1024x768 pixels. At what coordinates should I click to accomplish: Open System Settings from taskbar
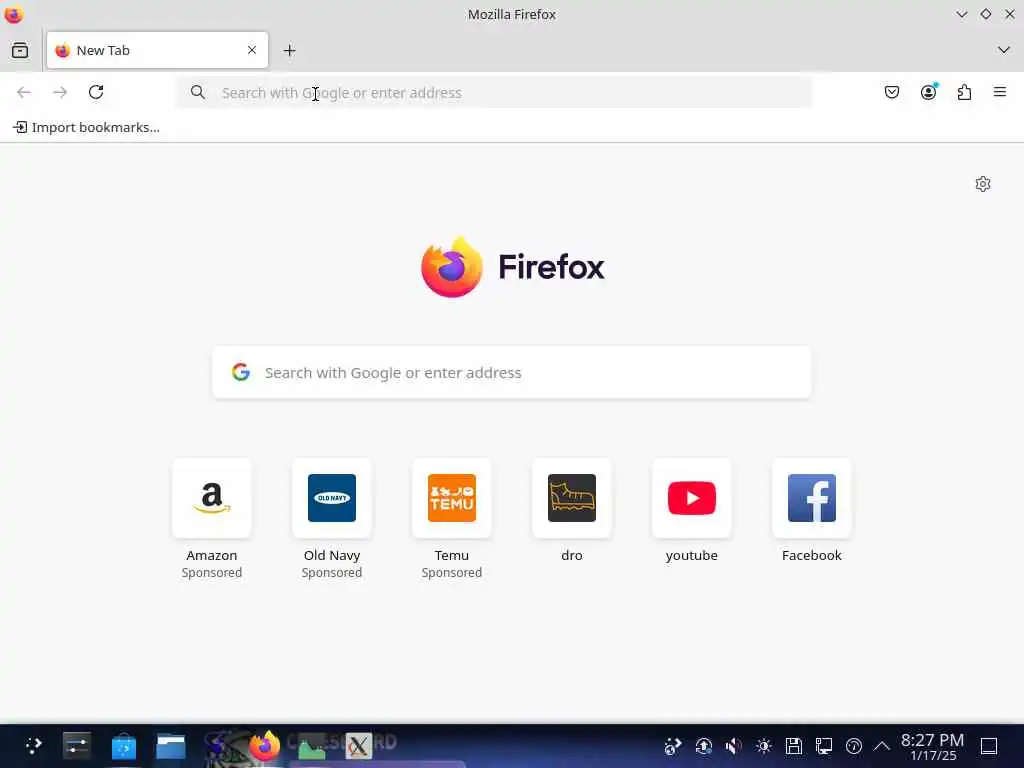[x=76, y=746]
